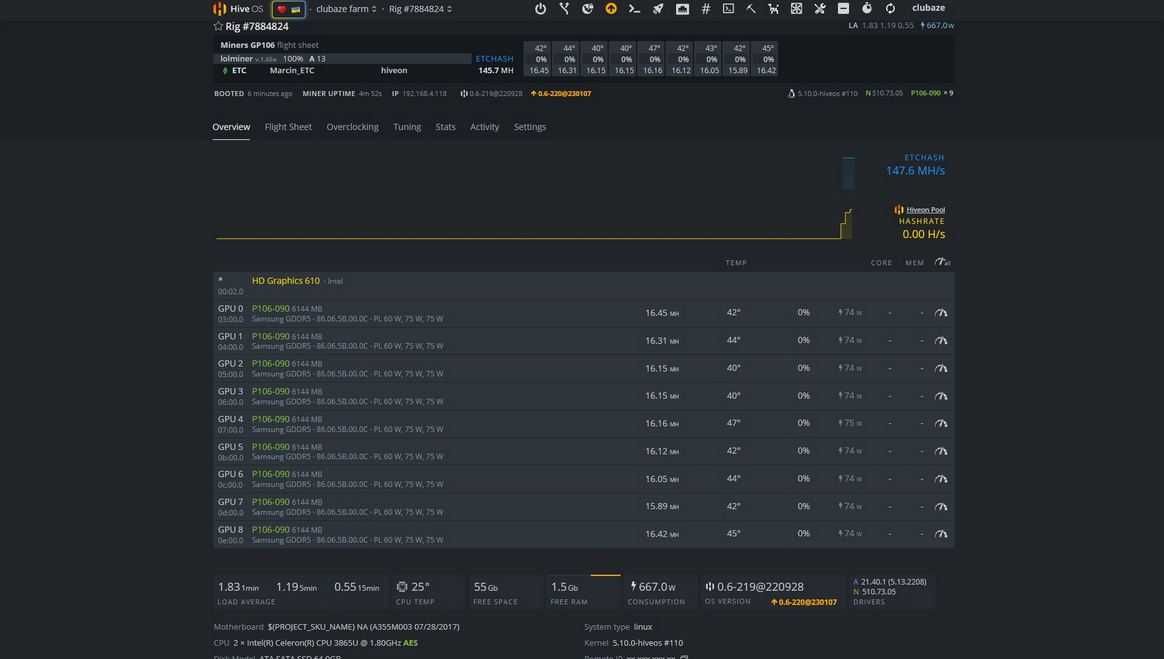Click the 55 Gb free space value

pyautogui.click(x=485, y=586)
